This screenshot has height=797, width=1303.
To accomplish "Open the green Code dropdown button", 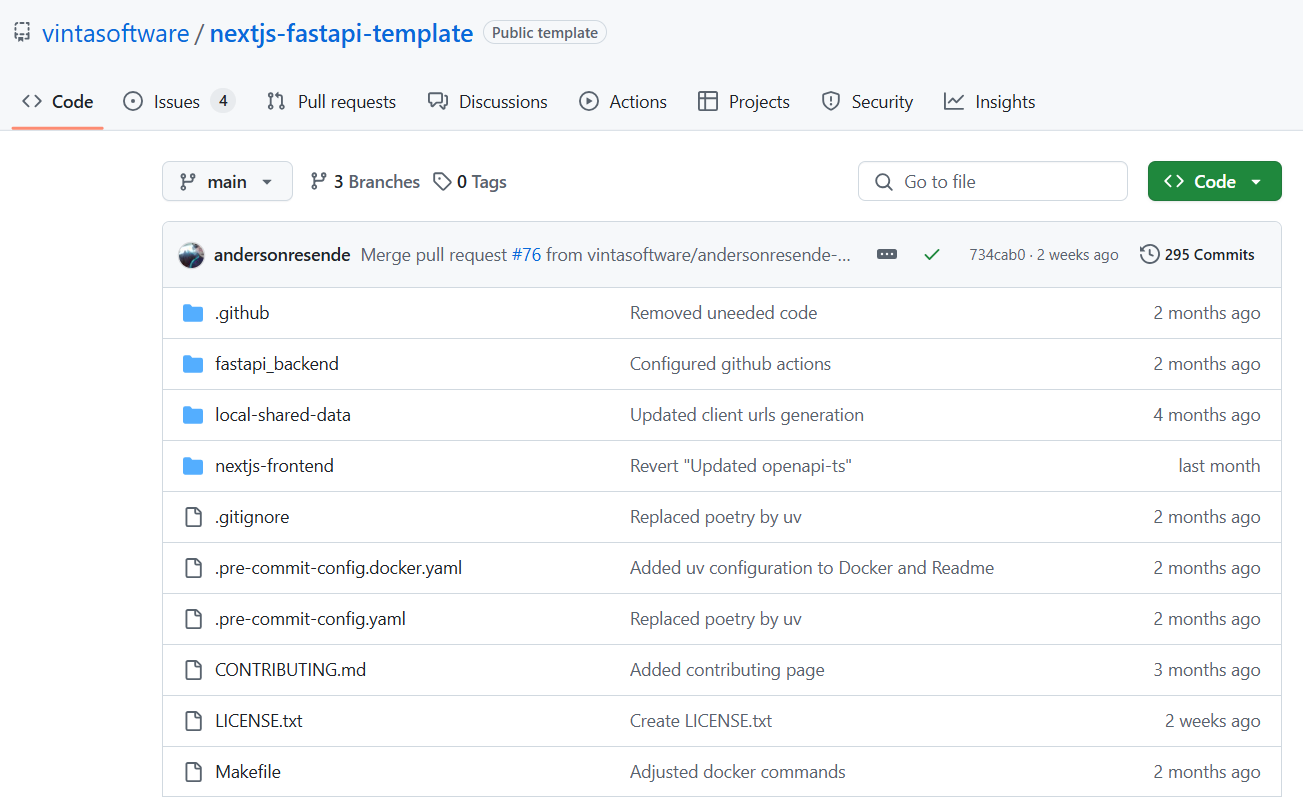I will pos(1214,181).
